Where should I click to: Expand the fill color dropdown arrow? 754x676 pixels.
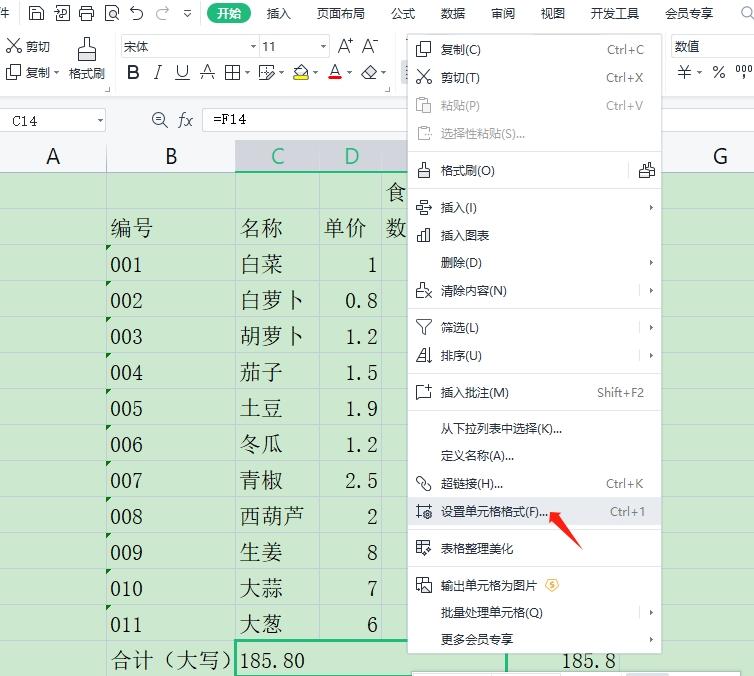click(x=315, y=73)
